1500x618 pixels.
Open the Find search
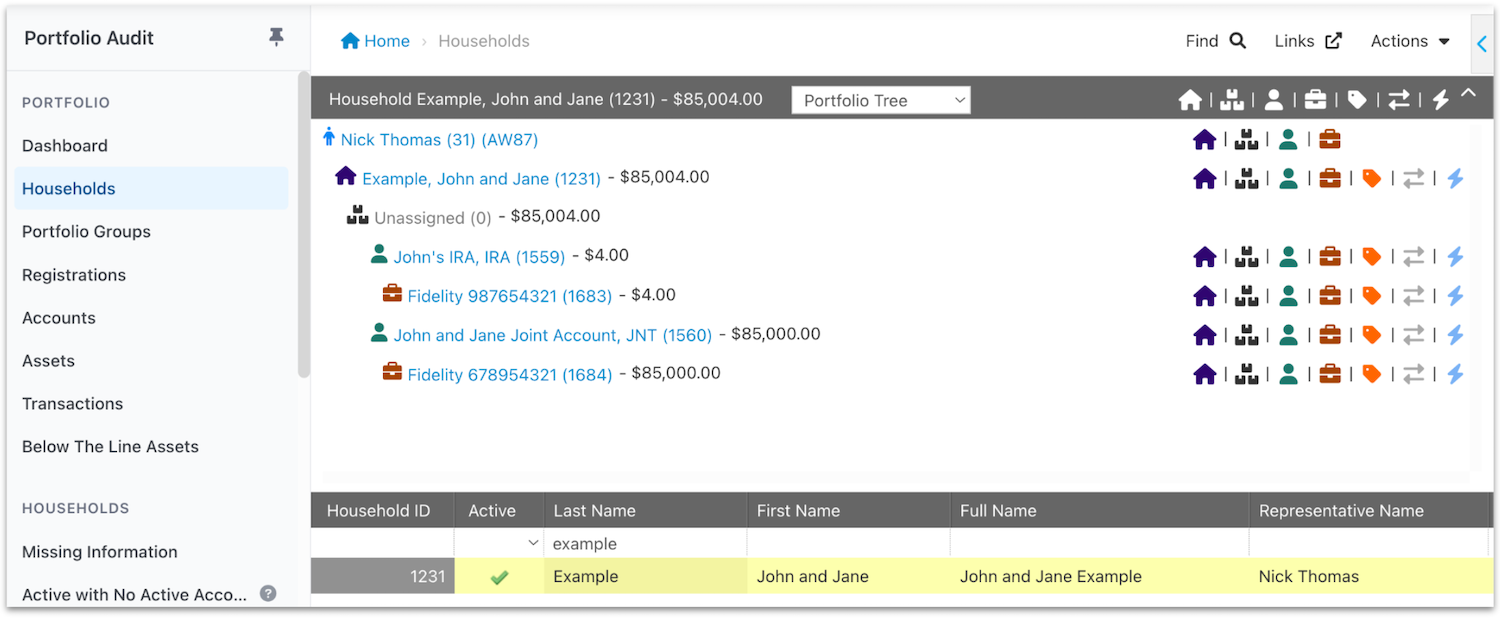point(1216,41)
